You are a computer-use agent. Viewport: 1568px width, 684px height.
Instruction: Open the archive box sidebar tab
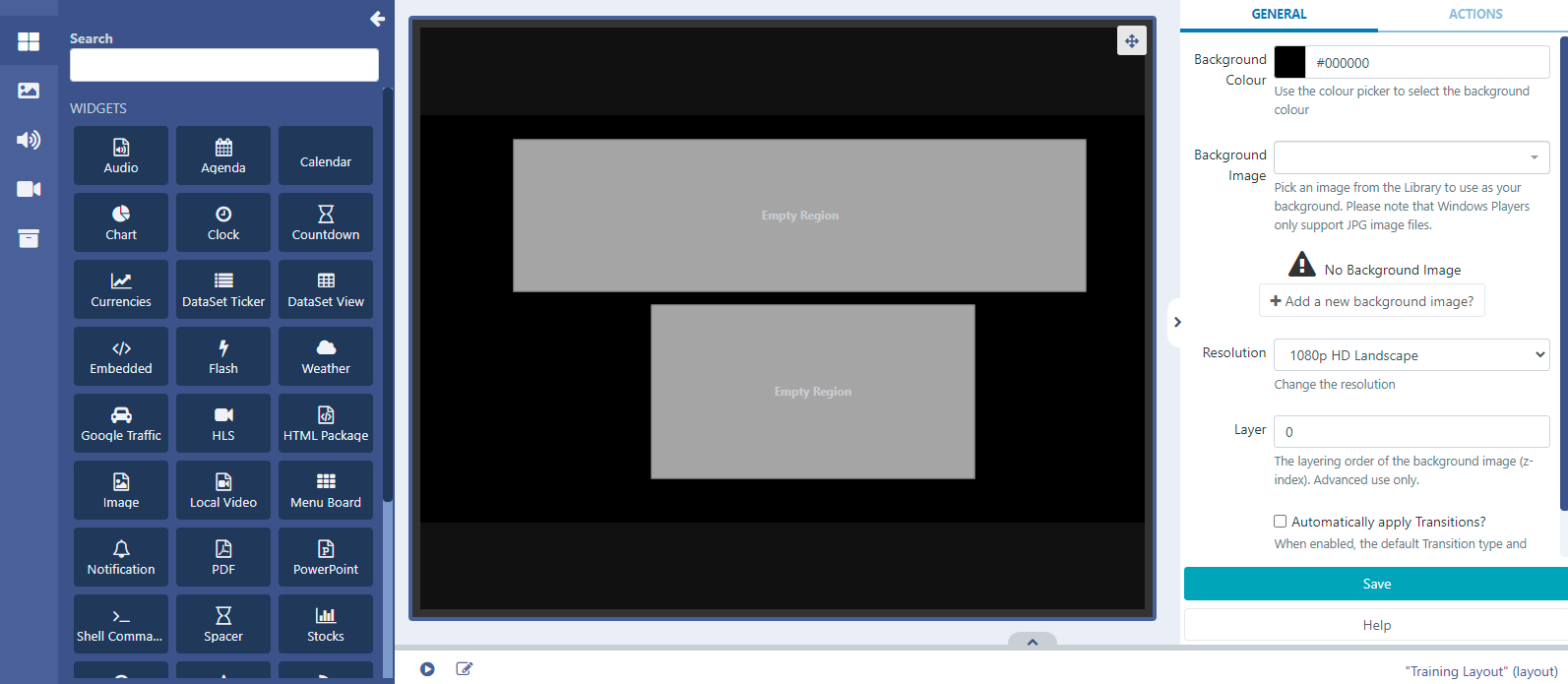point(29,238)
